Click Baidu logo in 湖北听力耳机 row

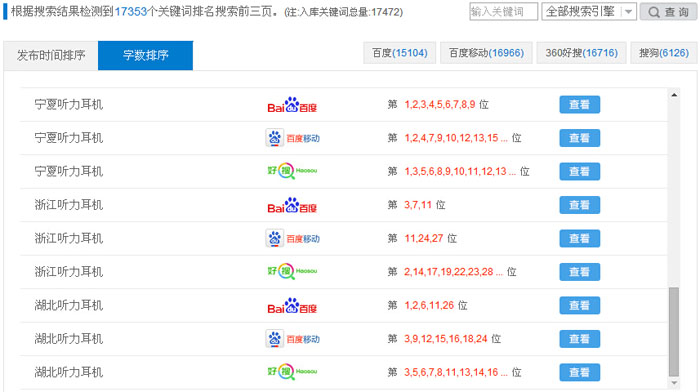coord(292,306)
